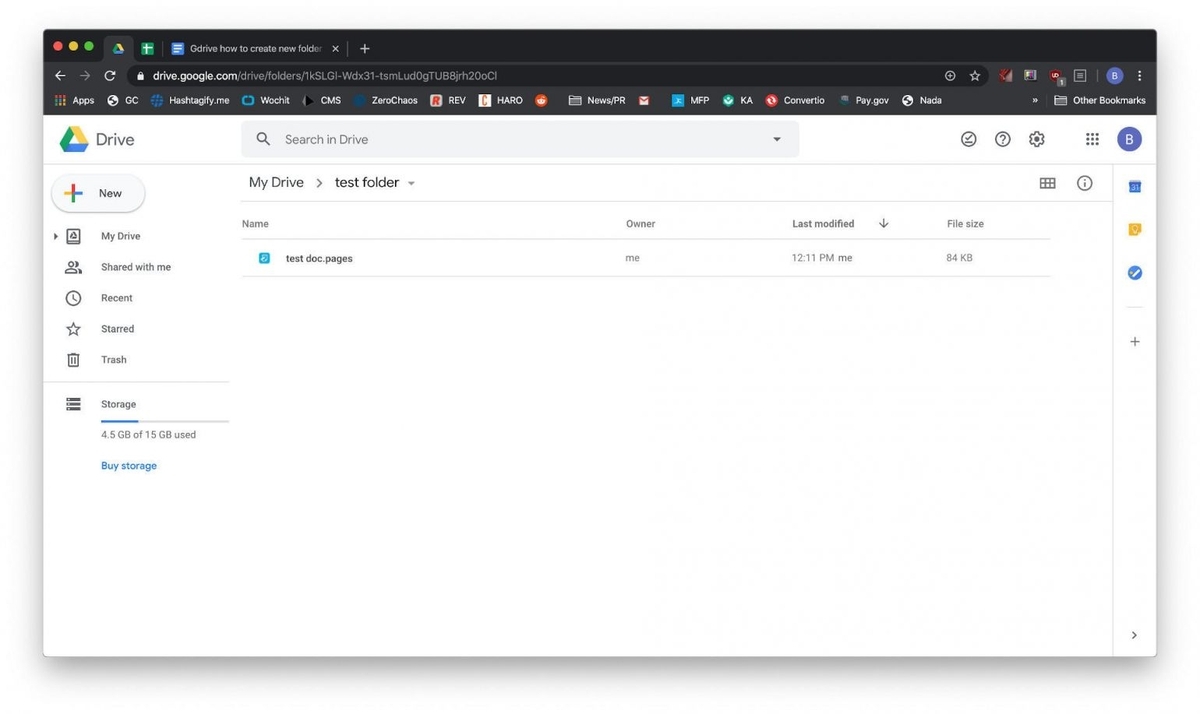Viewport: 1200px width, 714px height.
Task: Open your account avatar menu
Action: click(x=1129, y=139)
